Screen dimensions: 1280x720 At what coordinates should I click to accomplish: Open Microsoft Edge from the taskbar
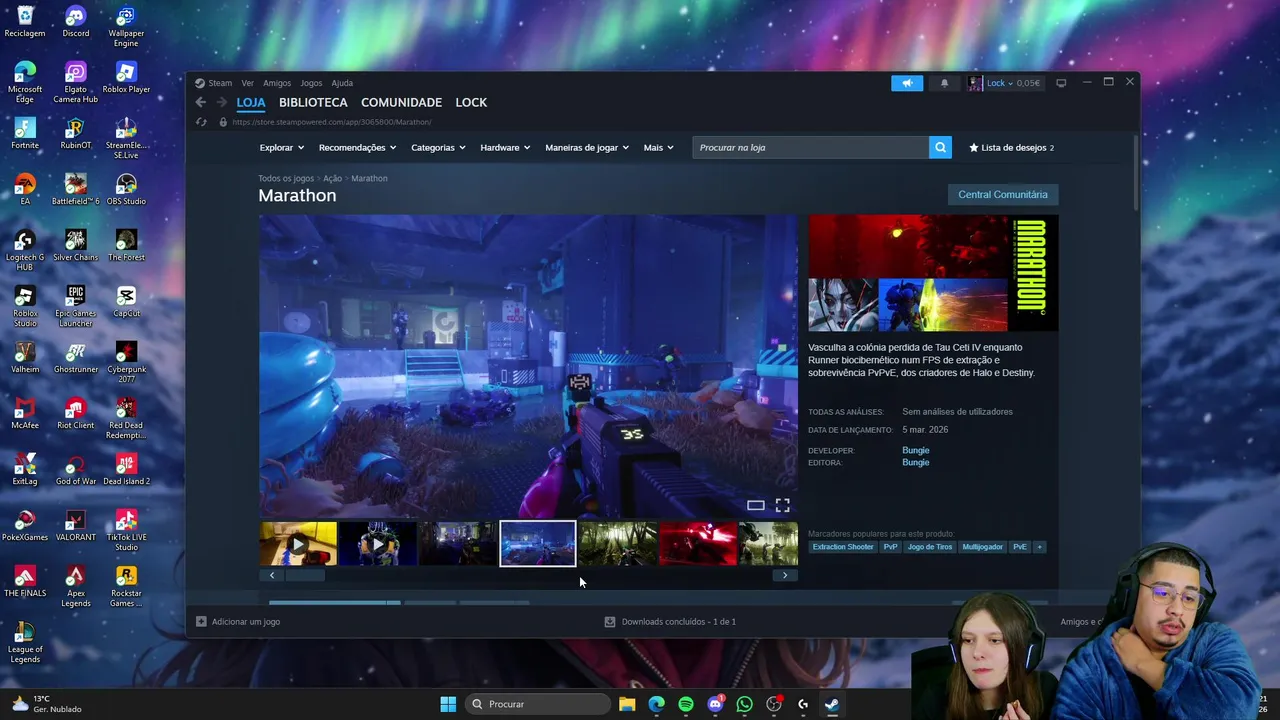tap(656, 704)
